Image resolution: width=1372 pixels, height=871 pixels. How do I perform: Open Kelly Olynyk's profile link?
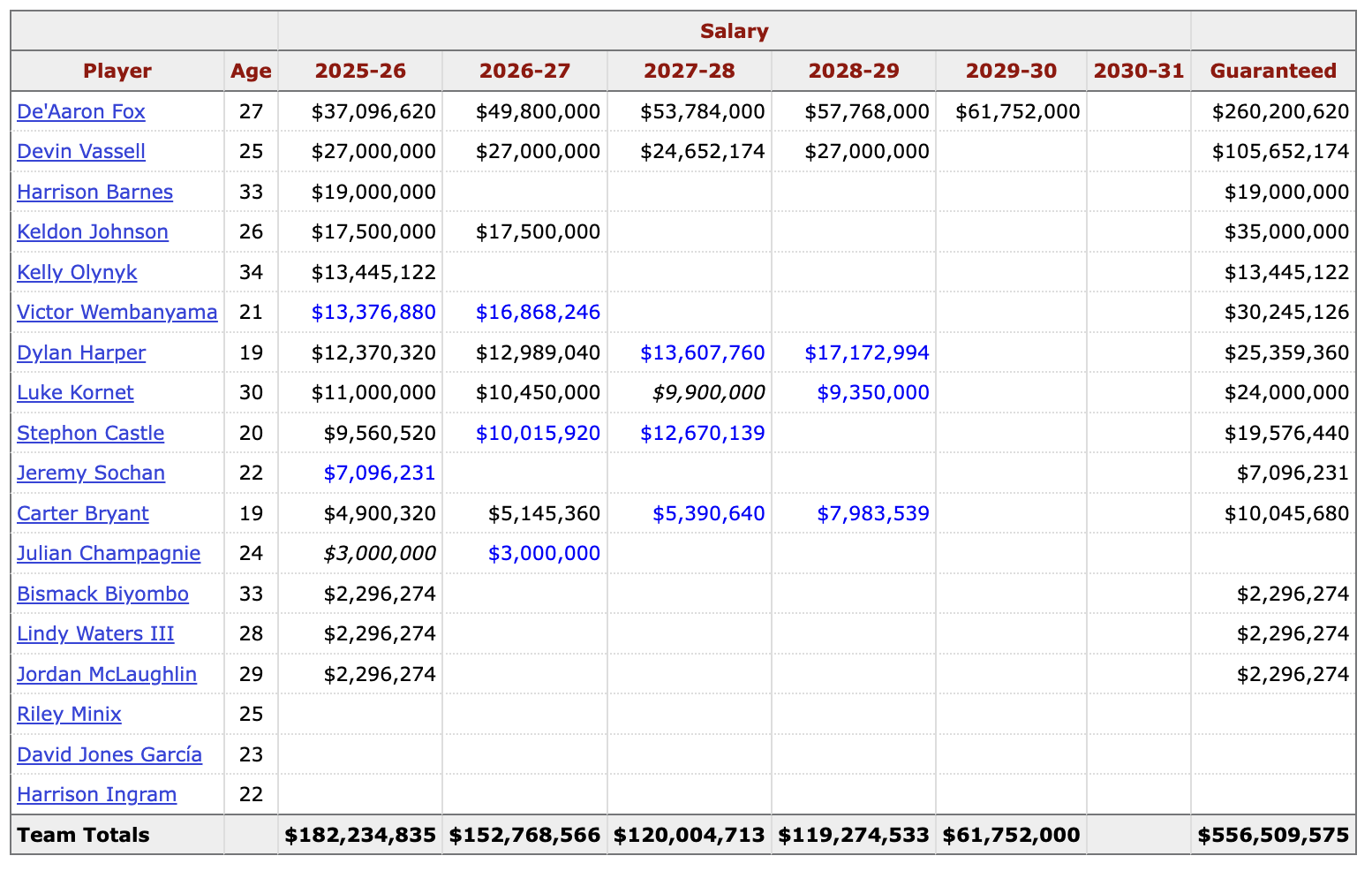click(77, 272)
